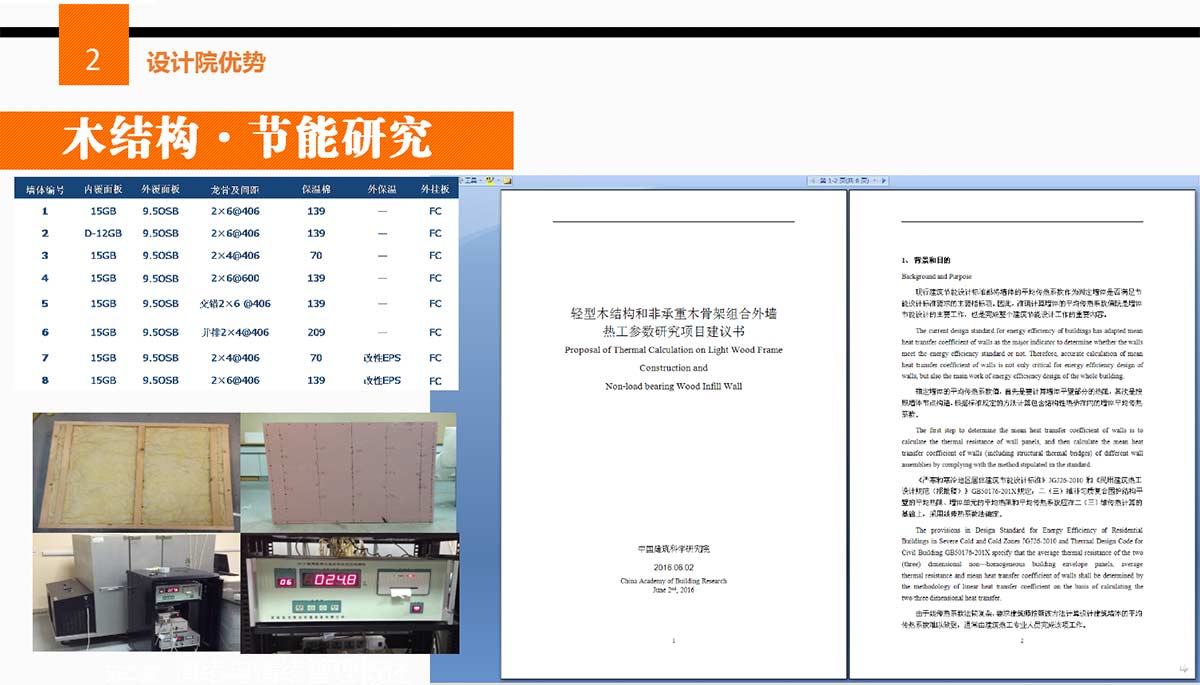Viewport: 1200px width, 685px height.
Task: Select the yellow text highlighter icon
Action: [x=490, y=181]
